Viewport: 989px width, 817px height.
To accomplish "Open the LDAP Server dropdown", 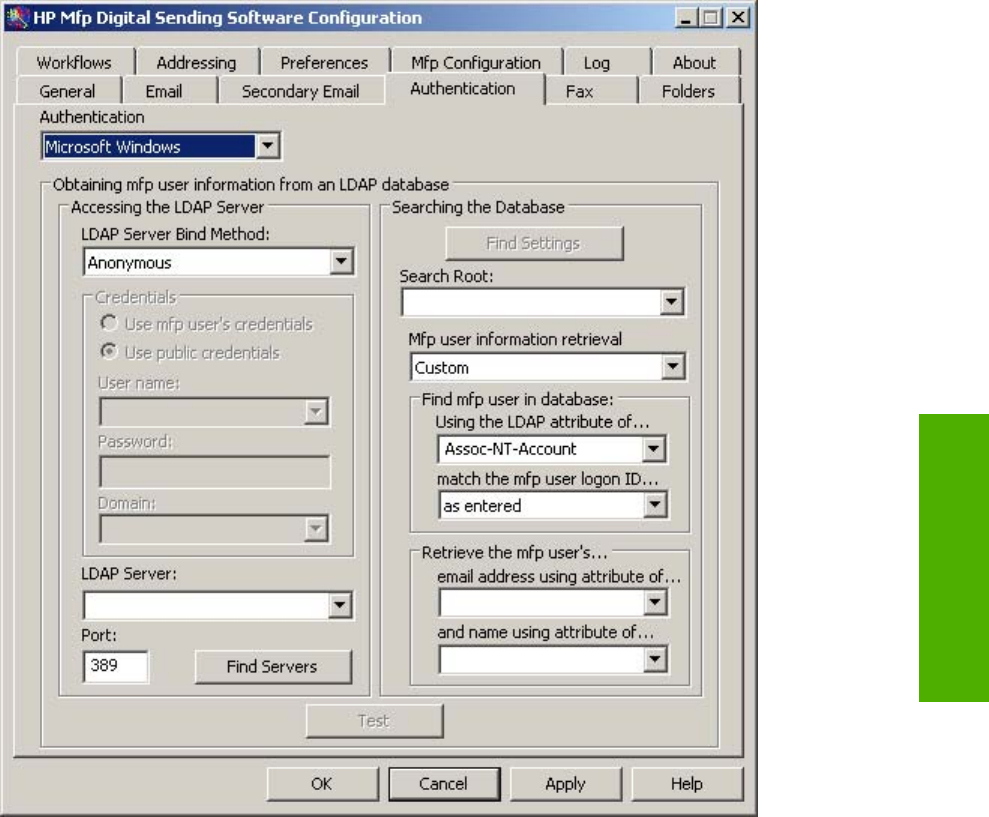I will 339,605.
